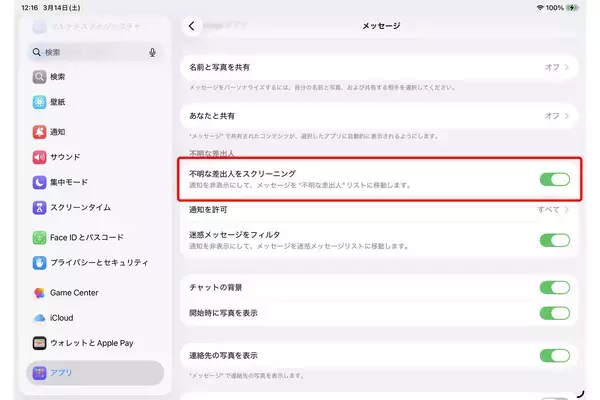Open iCloud cloud icon
The width and height of the screenshot is (600, 400).
39,318
